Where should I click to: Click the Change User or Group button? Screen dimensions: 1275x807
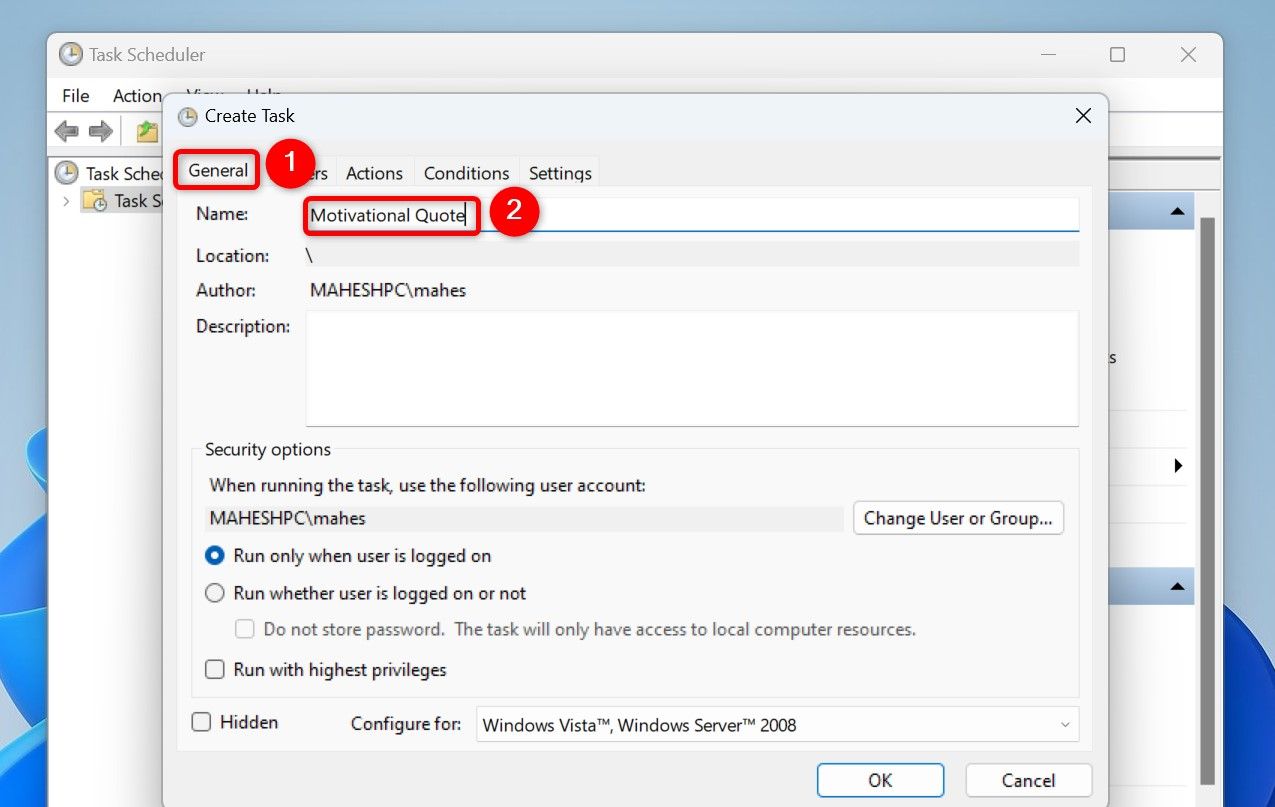point(958,518)
